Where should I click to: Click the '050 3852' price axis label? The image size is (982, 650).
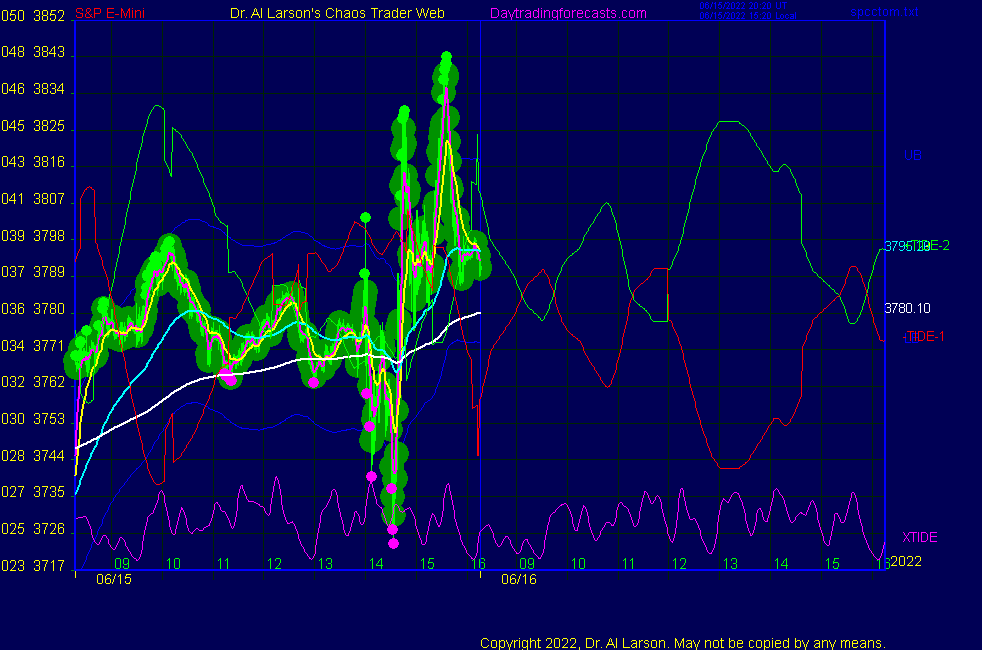(33, 16)
